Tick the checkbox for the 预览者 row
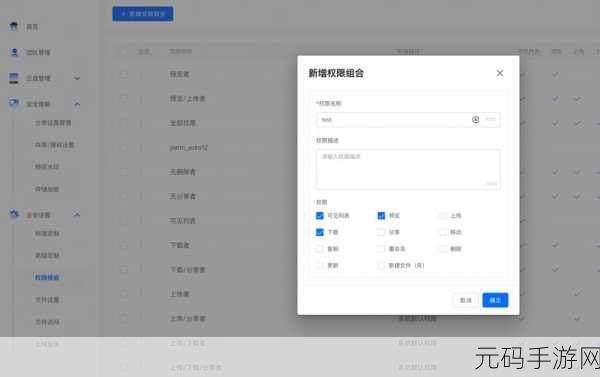 pos(124,74)
